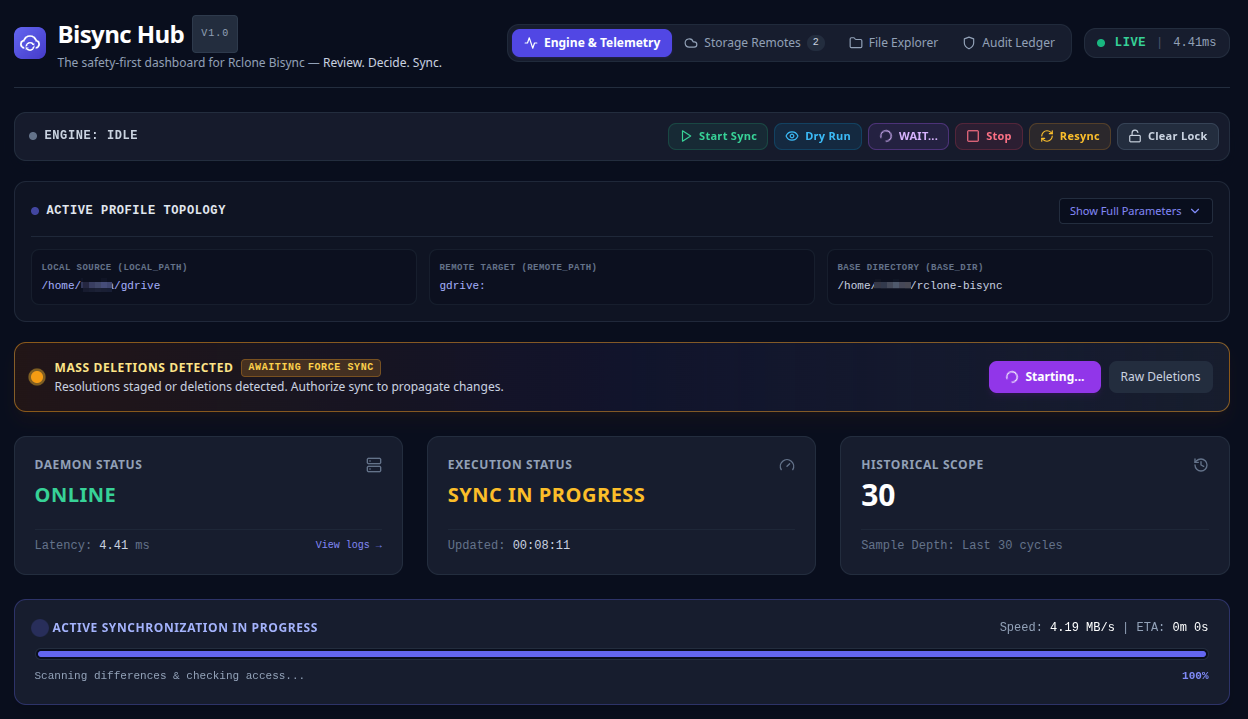
Task: Click the synchronization progress bar
Action: (622, 654)
